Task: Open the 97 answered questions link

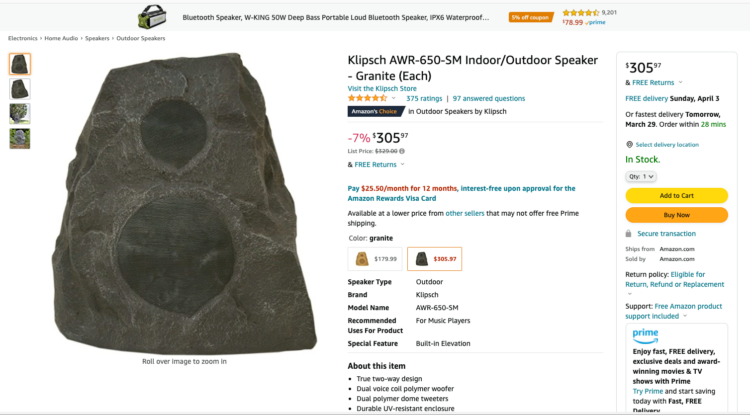Action: pyautogui.click(x=488, y=99)
